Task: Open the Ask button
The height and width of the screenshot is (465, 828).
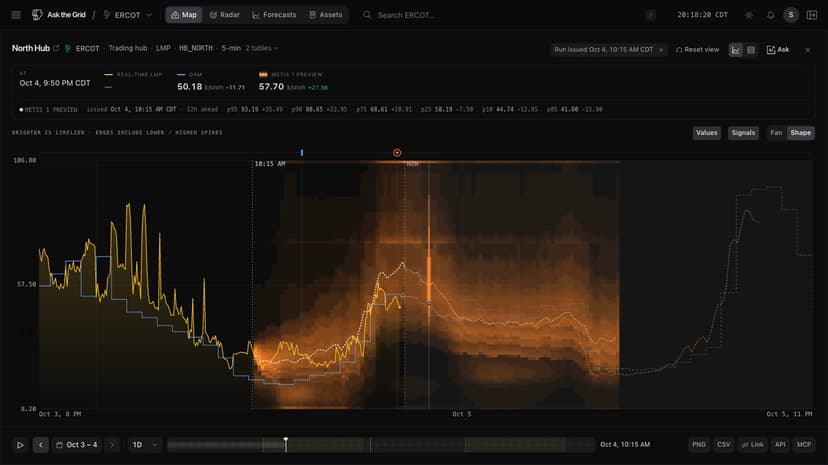Action: (x=778, y=50)
